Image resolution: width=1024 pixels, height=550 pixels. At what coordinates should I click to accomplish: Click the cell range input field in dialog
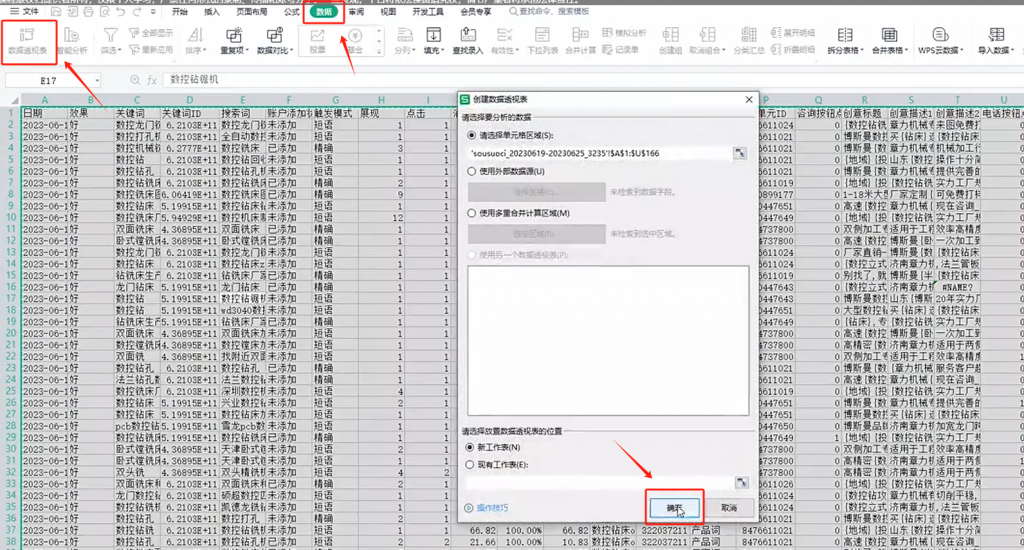click(600, 153)
